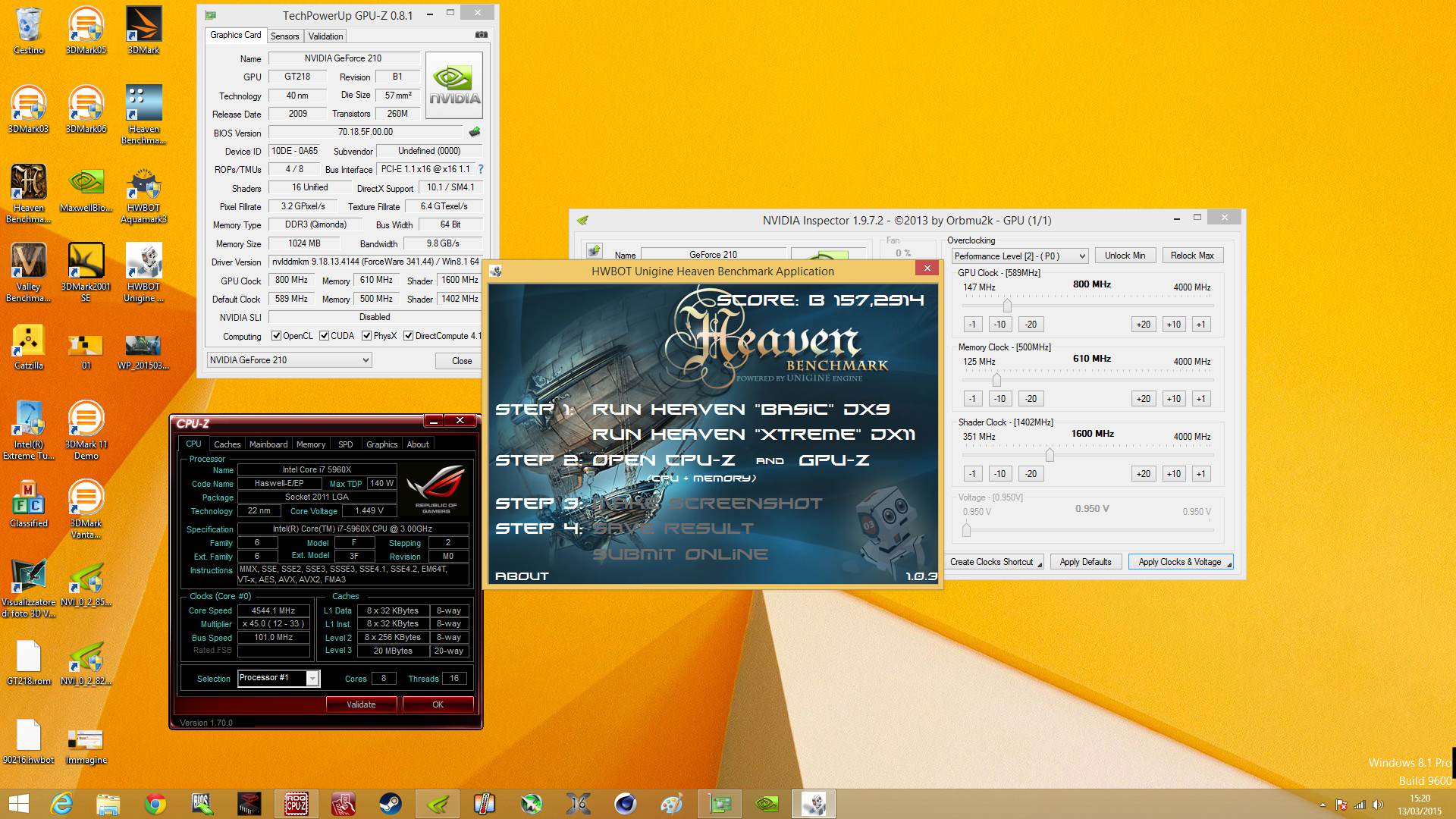The width and height of the screenshot is (1456, 819).
Task: Click Validate in CPU-Z
Action: point(361,704)
